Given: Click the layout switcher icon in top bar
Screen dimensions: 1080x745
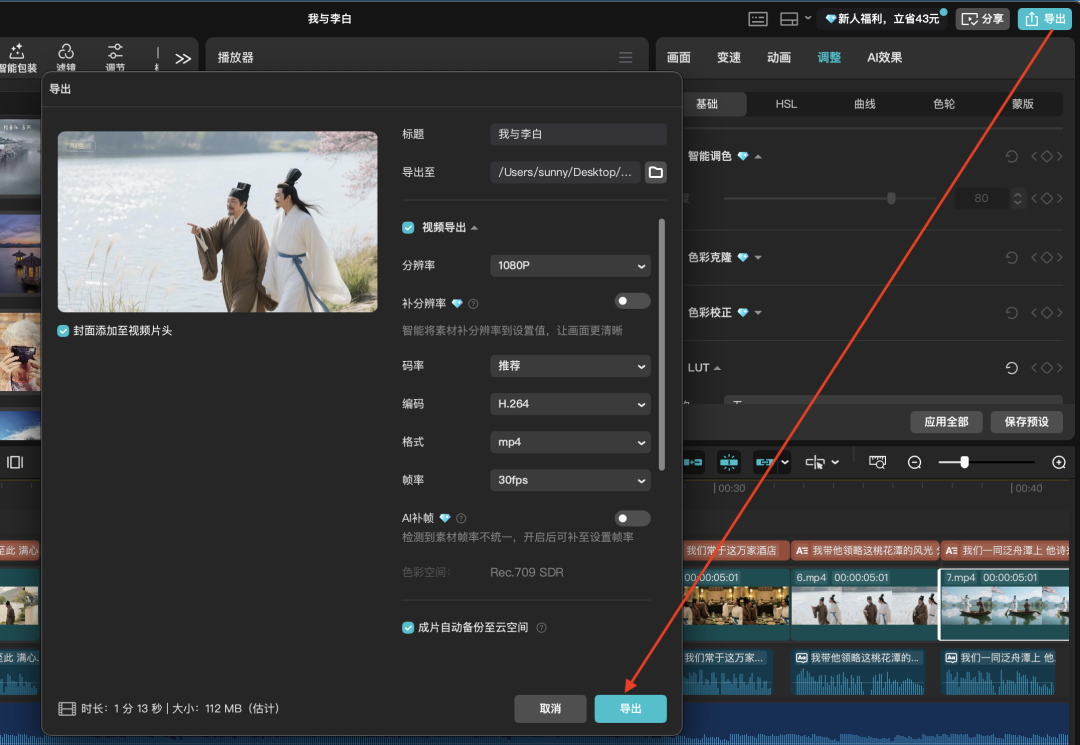Looking at the screenshot, I should point(789,19).
